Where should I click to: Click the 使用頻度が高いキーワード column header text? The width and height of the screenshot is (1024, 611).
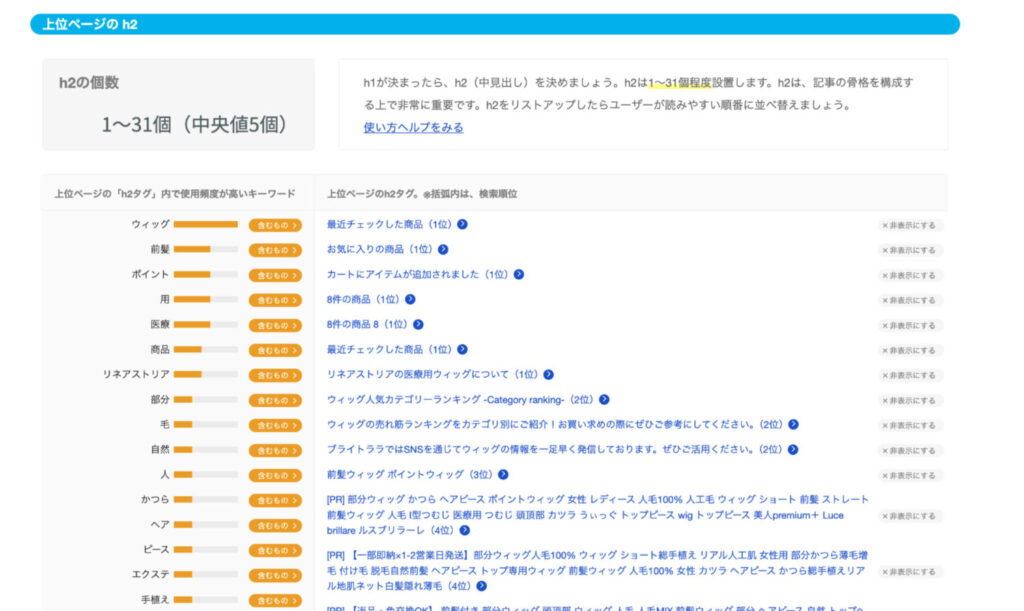175,194
